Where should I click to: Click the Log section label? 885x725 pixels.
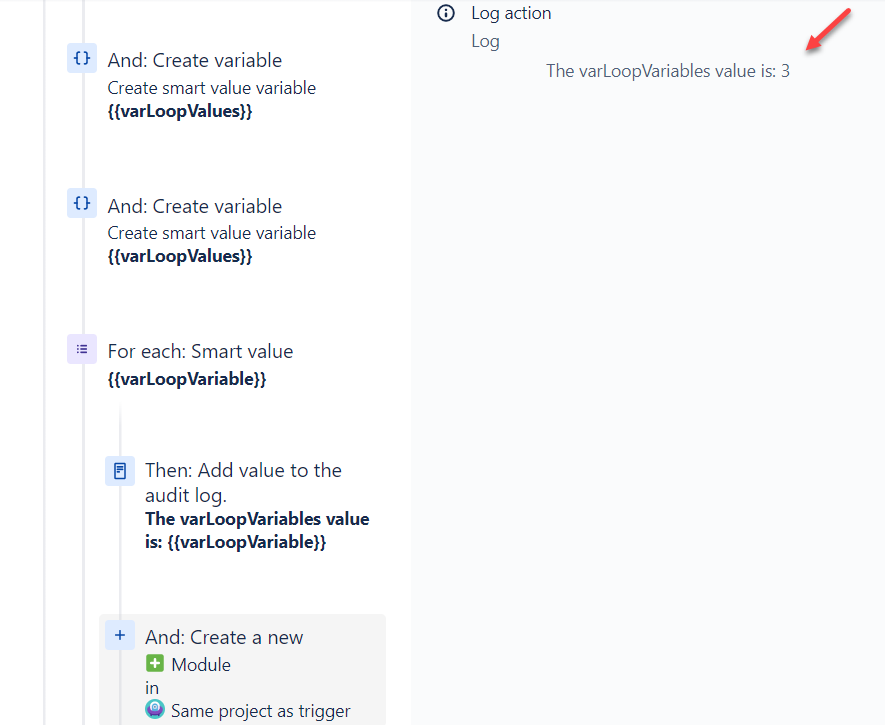pyautogui.click(x=485, y=41)
